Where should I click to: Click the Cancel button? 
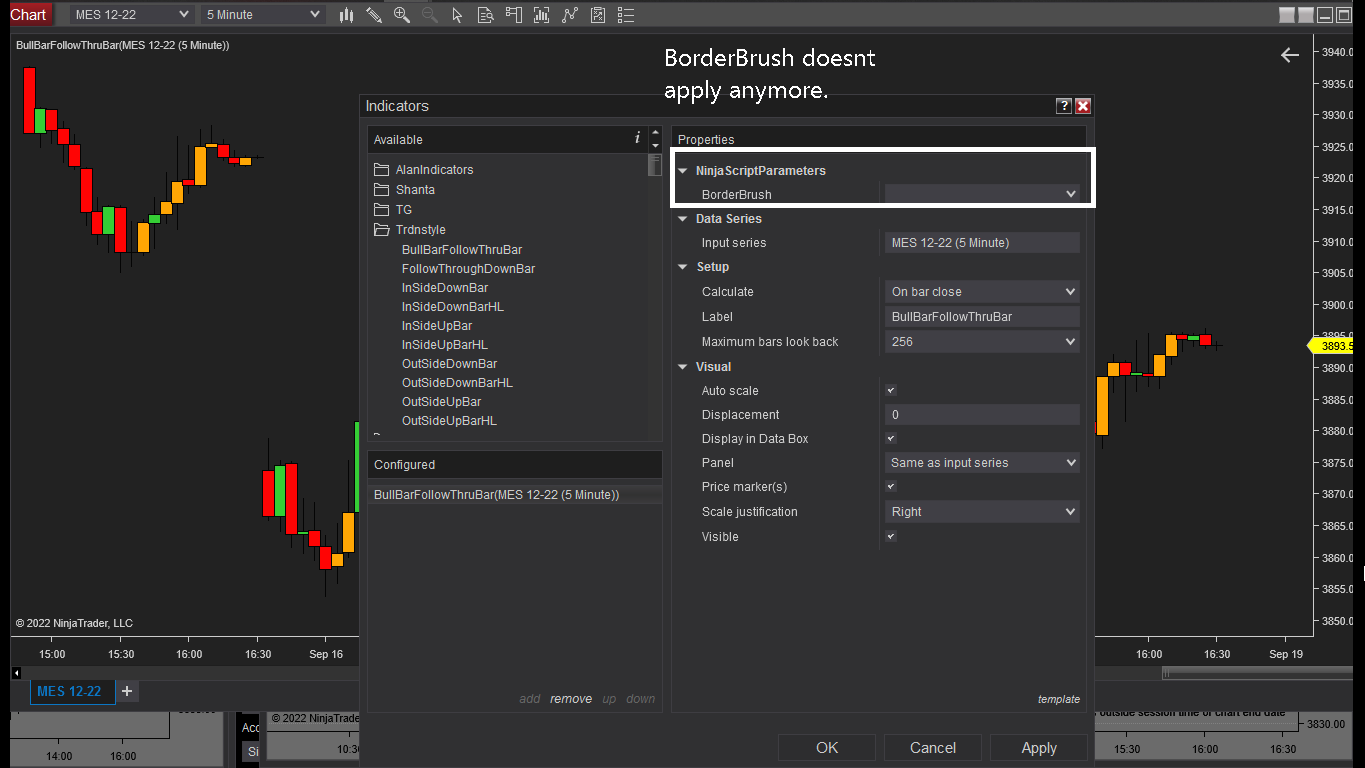click(x=933, y=748)
